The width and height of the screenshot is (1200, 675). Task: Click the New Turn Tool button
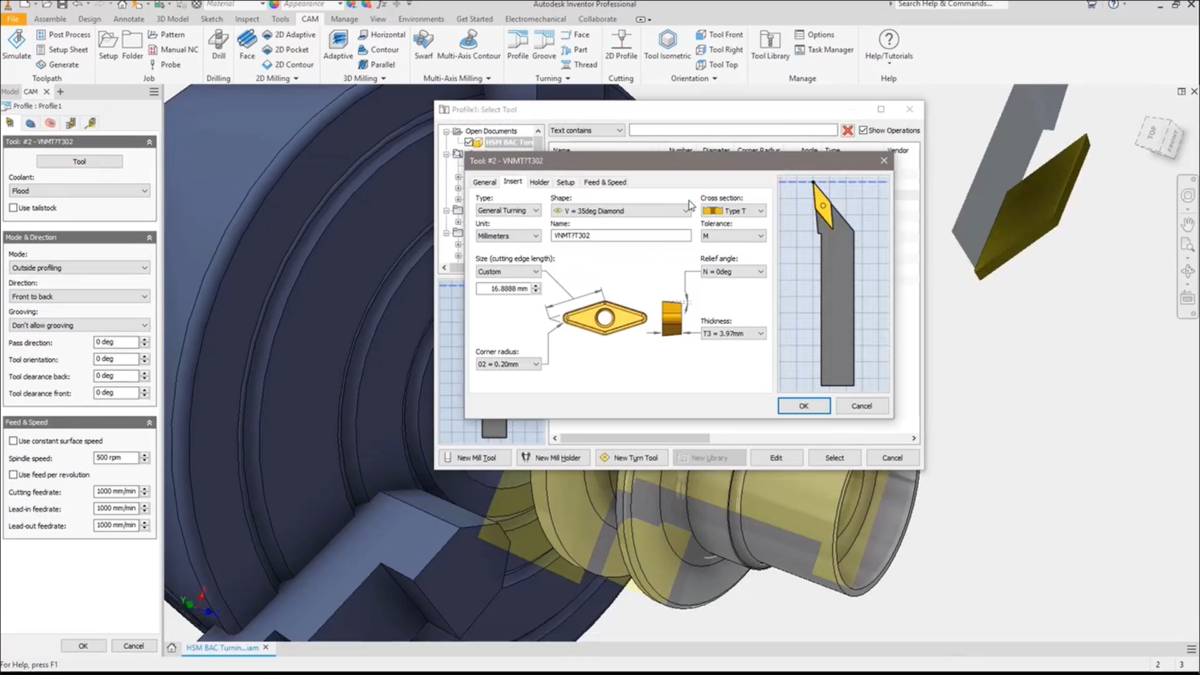631,457
